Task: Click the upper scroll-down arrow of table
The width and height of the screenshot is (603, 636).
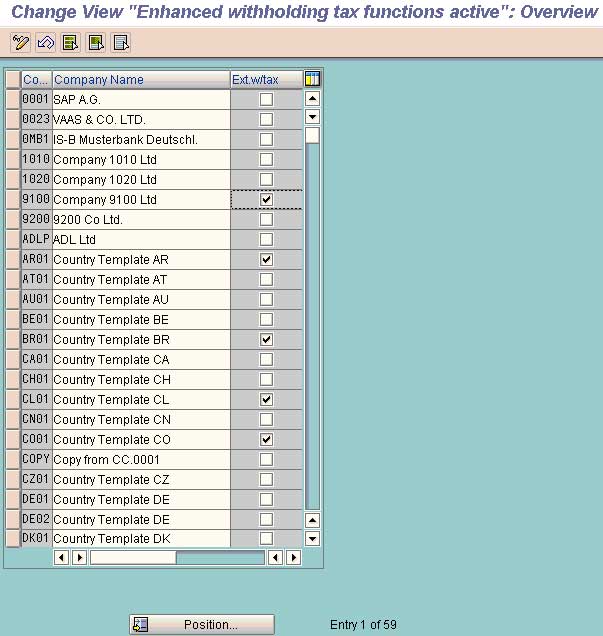Action: coord(312,117)
